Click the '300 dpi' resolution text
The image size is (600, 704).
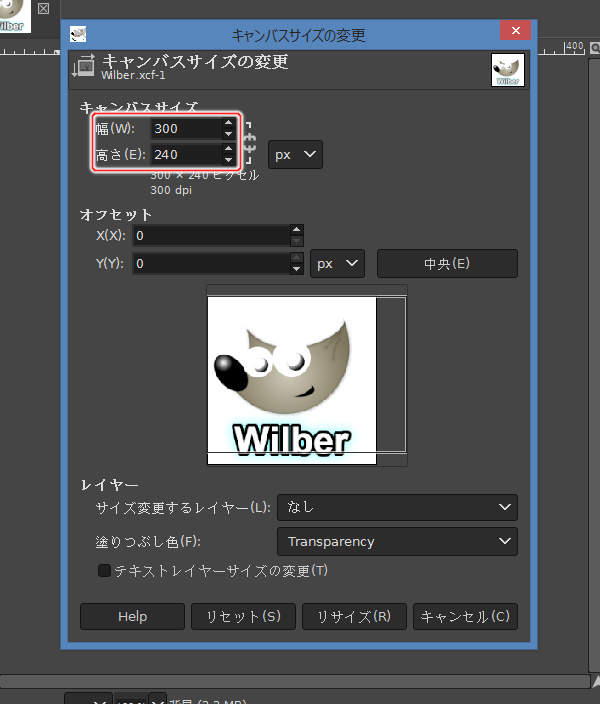click(x=171, y=190)
